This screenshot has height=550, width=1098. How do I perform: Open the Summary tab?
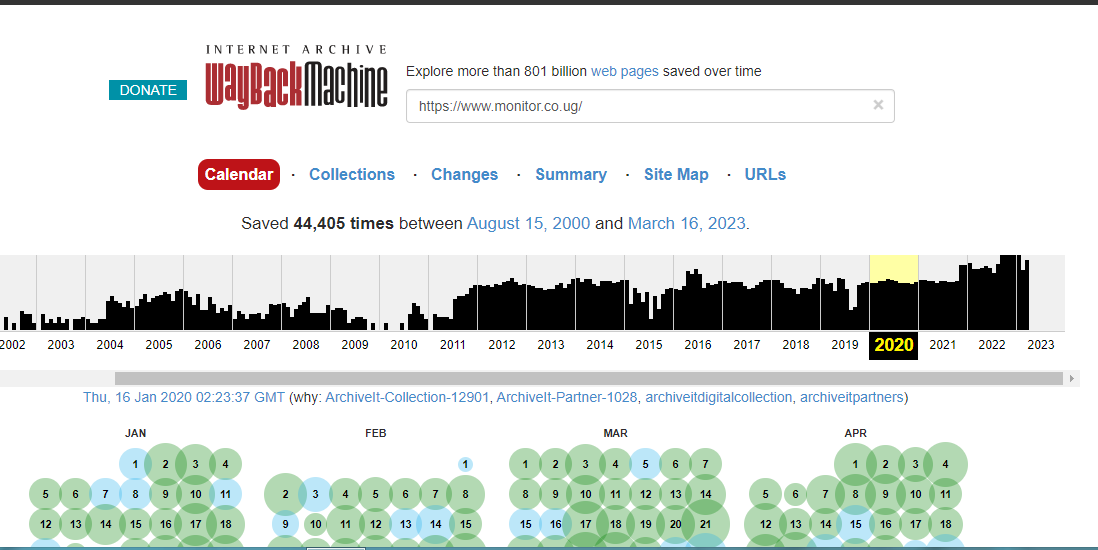tap(571, 174)
